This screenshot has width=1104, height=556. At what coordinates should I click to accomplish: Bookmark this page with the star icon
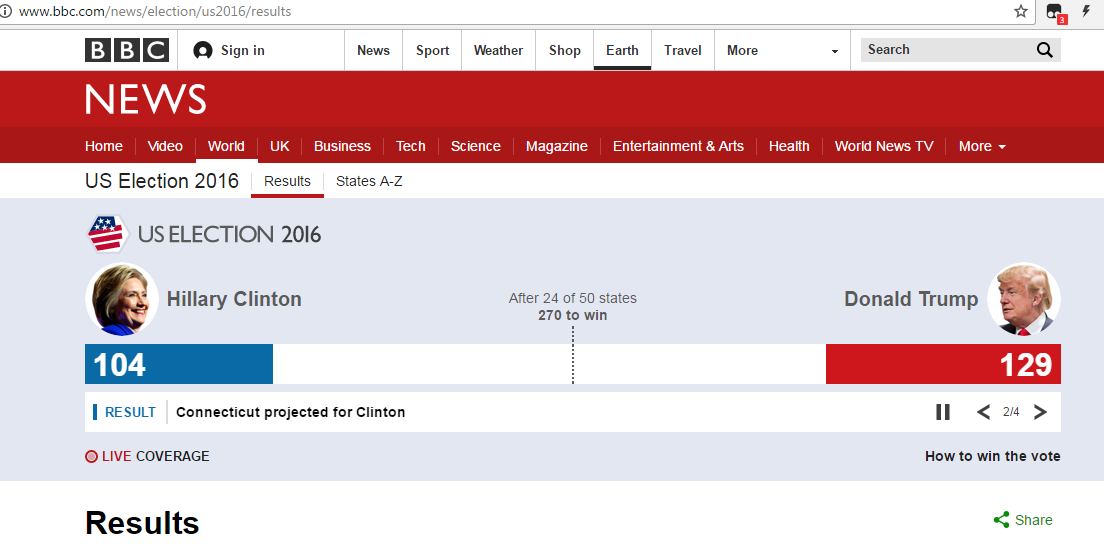[1021, 11]
